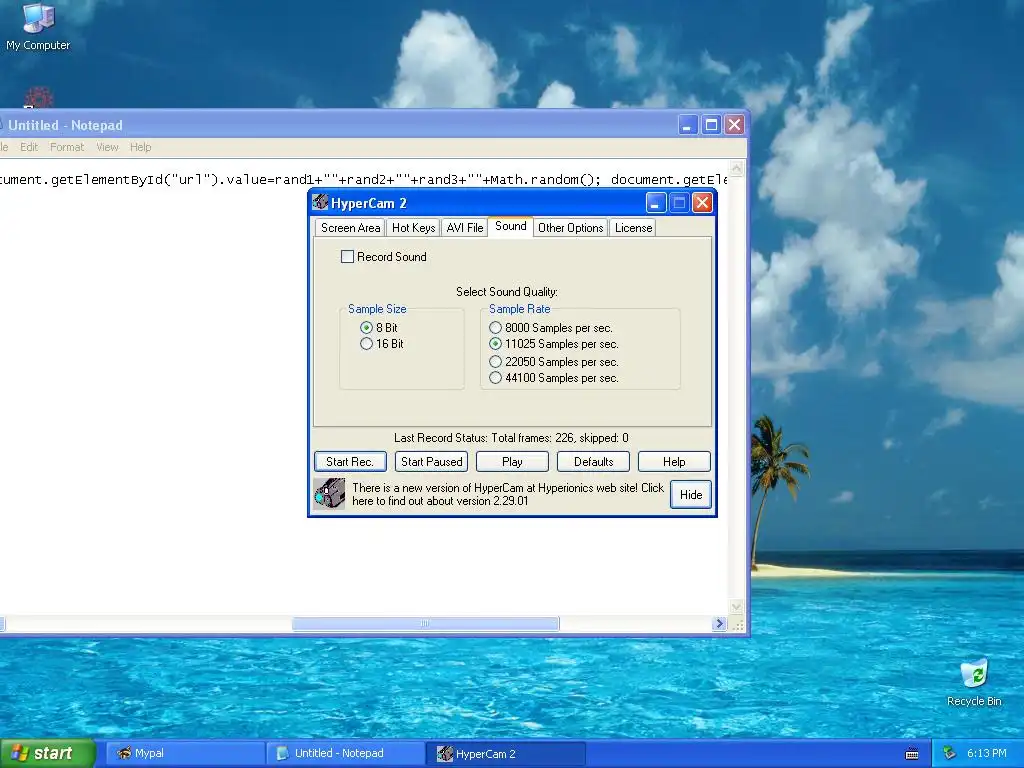Open Notepad Format menu

[67, 147]
